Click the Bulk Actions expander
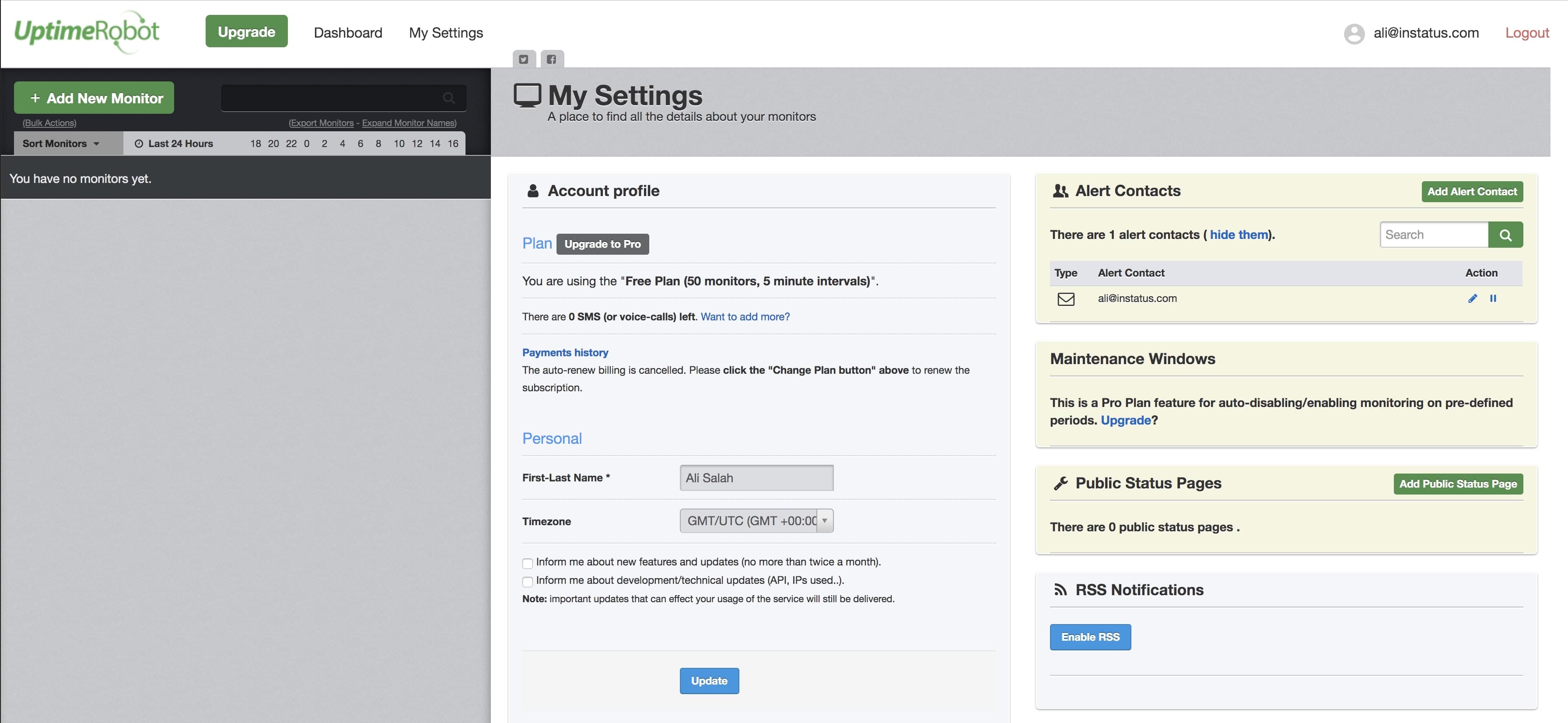This screenshot has width=1568, height=723. tap(49, 122)
